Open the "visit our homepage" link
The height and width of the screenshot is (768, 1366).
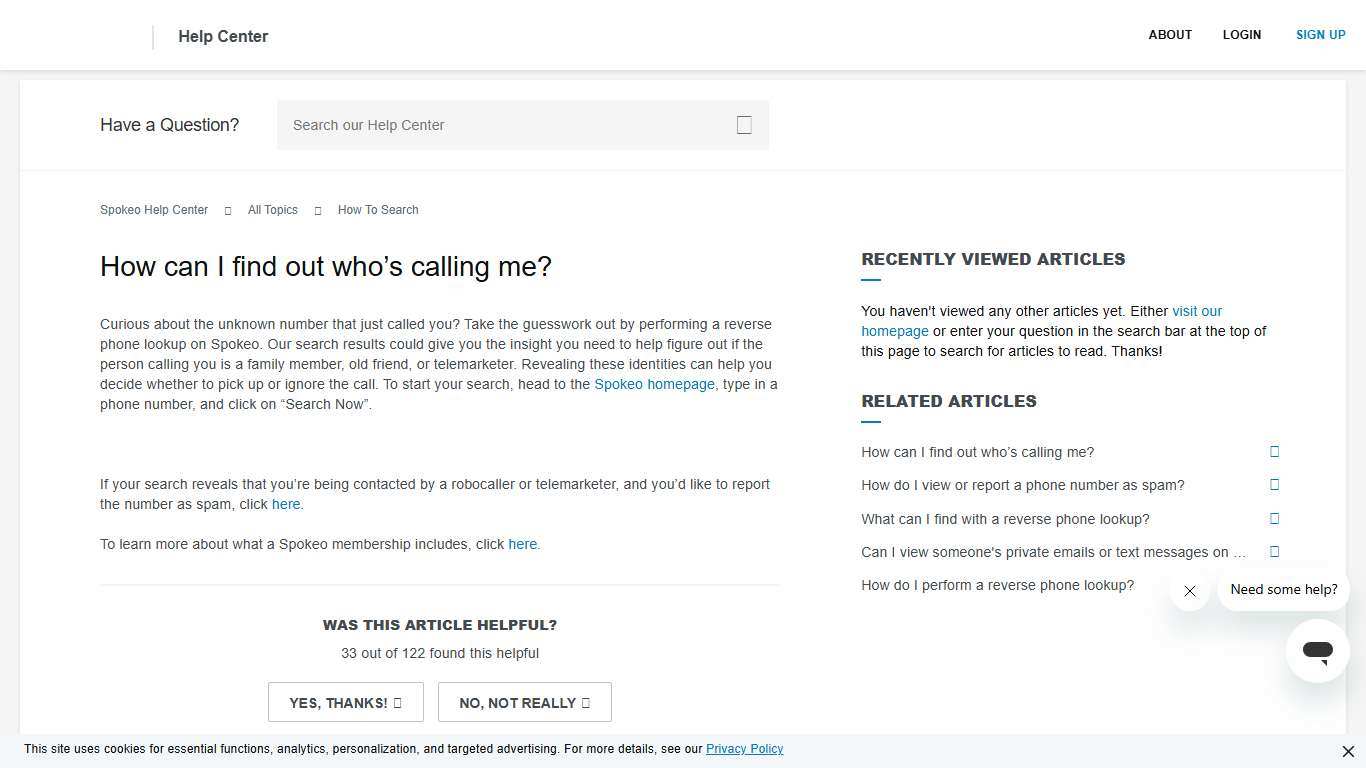(1197, 311)
